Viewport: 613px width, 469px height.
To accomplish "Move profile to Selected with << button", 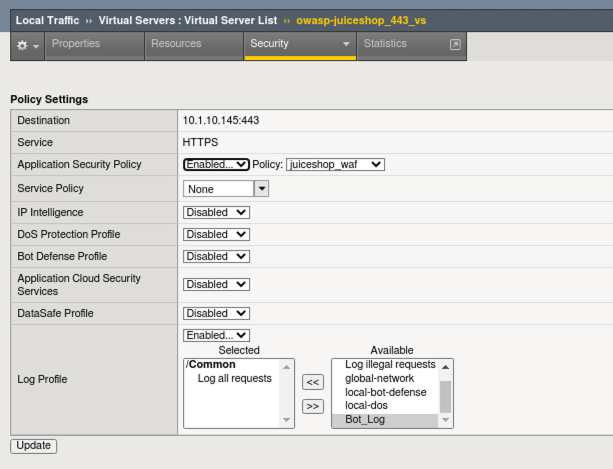I will pyautogui.click(x=313, y=382).
